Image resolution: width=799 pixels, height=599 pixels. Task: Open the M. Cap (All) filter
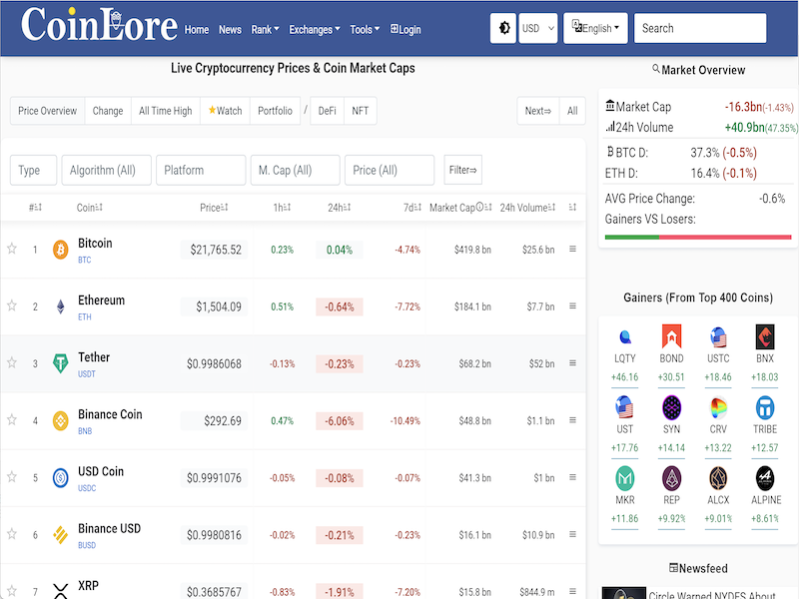[295, 170]
